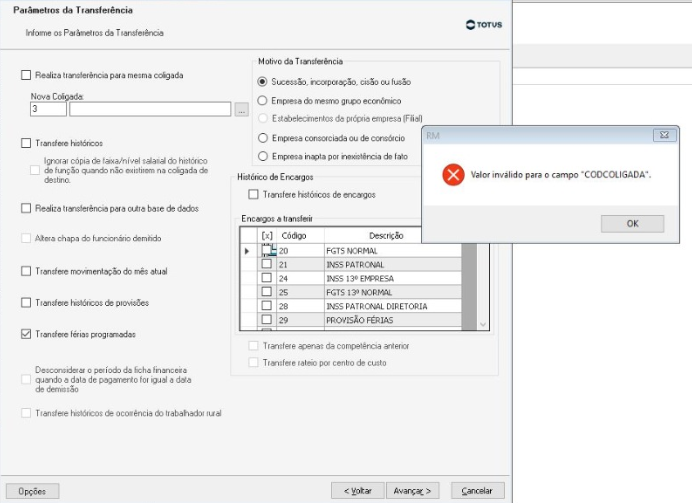692x503 pixels.
Task: Click the < Voltar button
Action: (x=358, y=491)
